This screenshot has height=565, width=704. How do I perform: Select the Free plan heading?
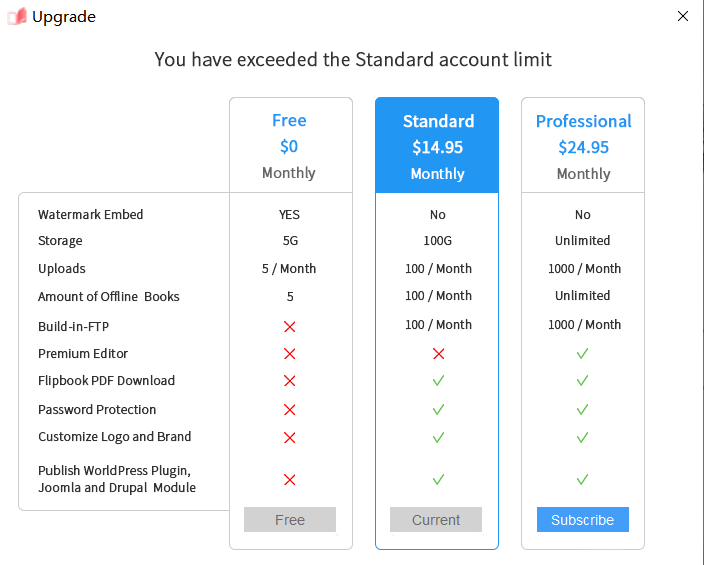point(289,120)
